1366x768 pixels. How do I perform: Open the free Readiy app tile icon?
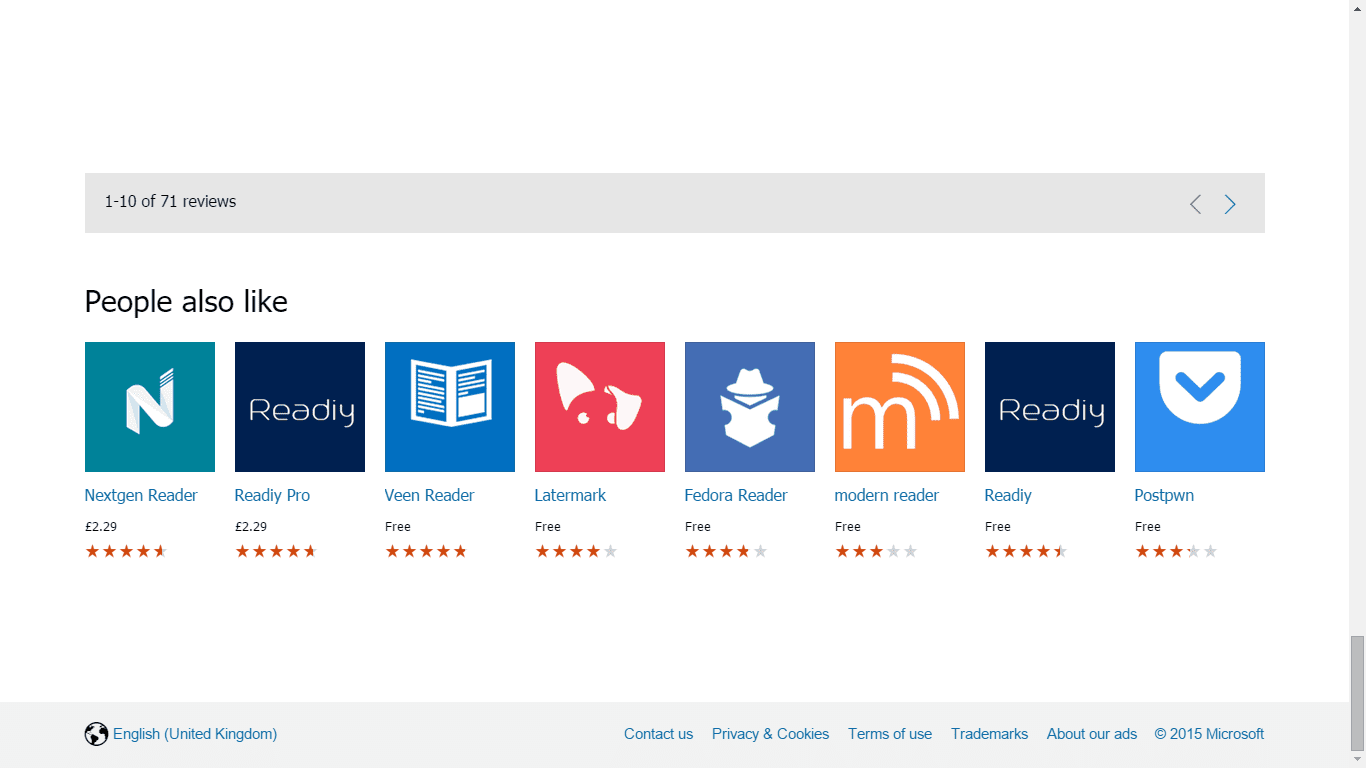click(x=1050, y=407)
